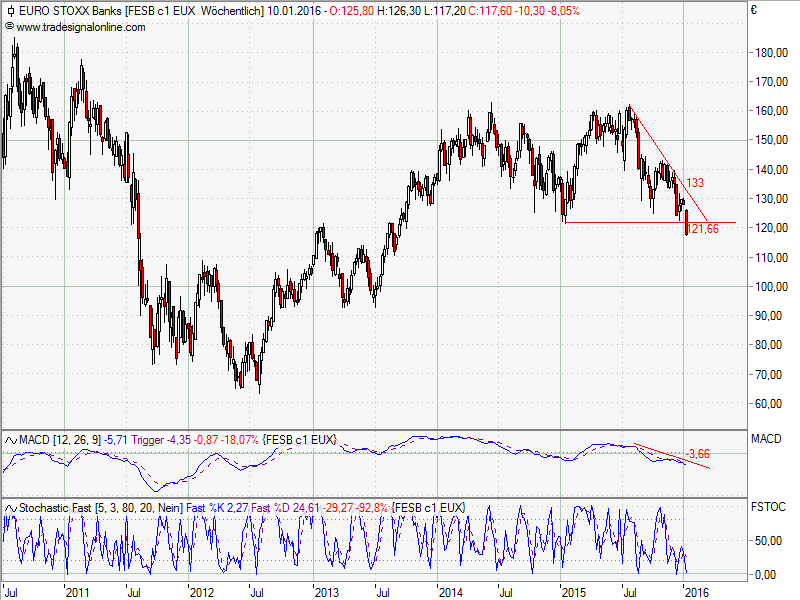Click the line icon before MACD label
The width and height of the screenshot is (800, 600).
(10, 440)
